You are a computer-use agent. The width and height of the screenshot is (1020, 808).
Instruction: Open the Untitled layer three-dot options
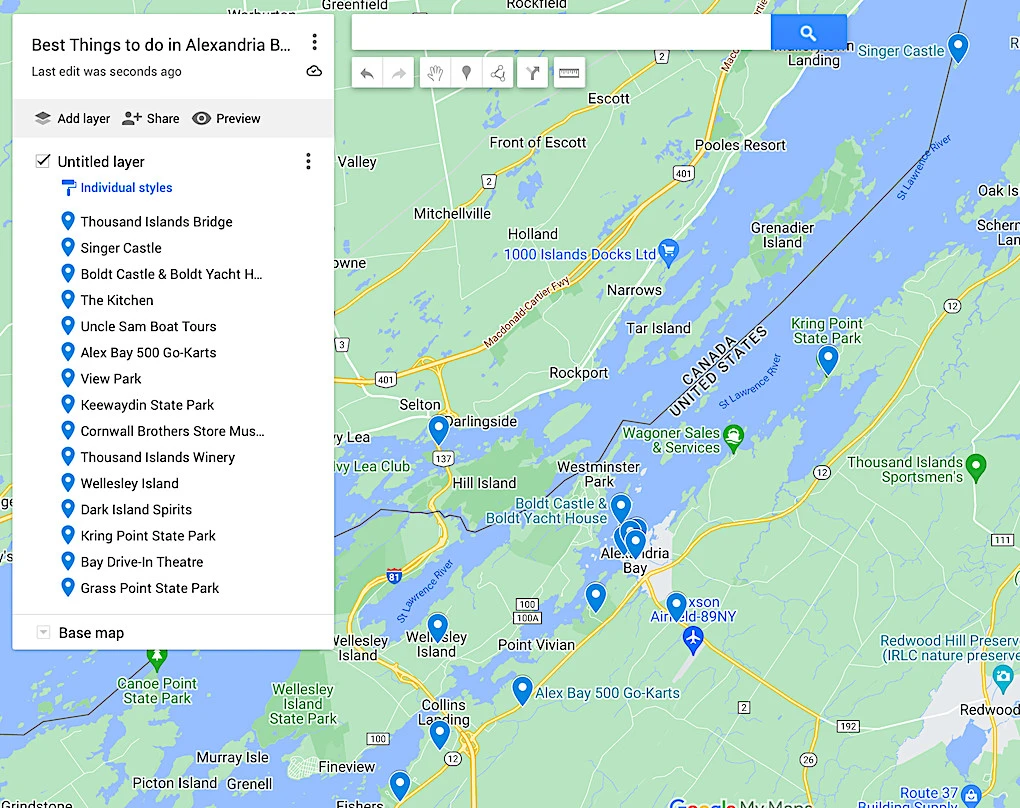point(308,161)
